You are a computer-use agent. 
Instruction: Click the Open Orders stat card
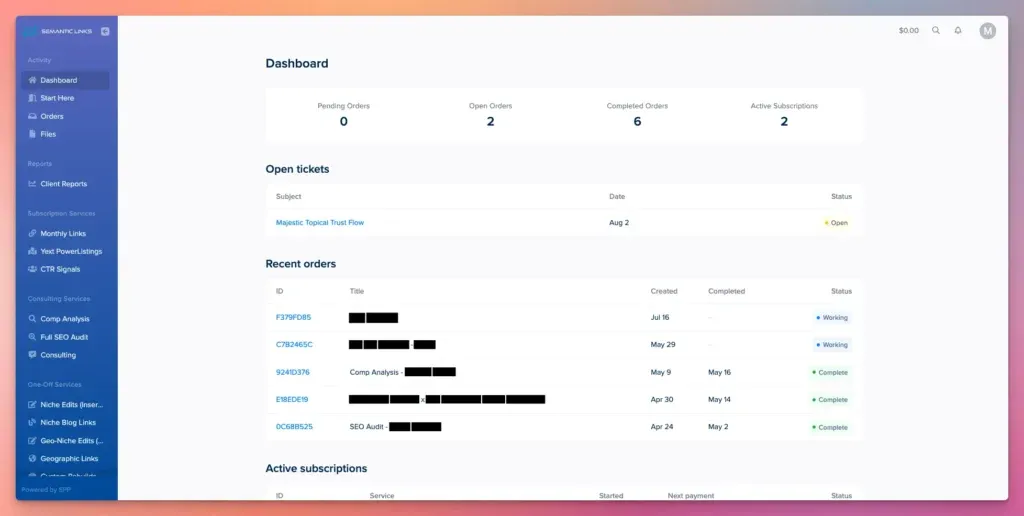tap(490, 115)
